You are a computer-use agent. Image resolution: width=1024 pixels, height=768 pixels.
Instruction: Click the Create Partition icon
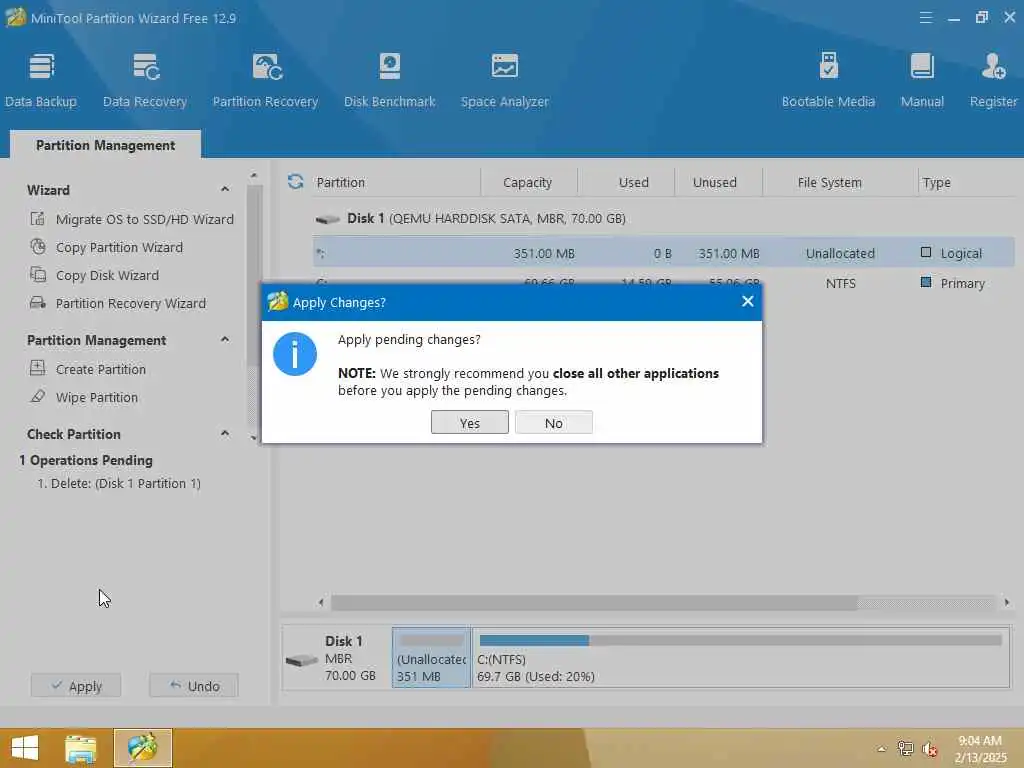point(38,368)
